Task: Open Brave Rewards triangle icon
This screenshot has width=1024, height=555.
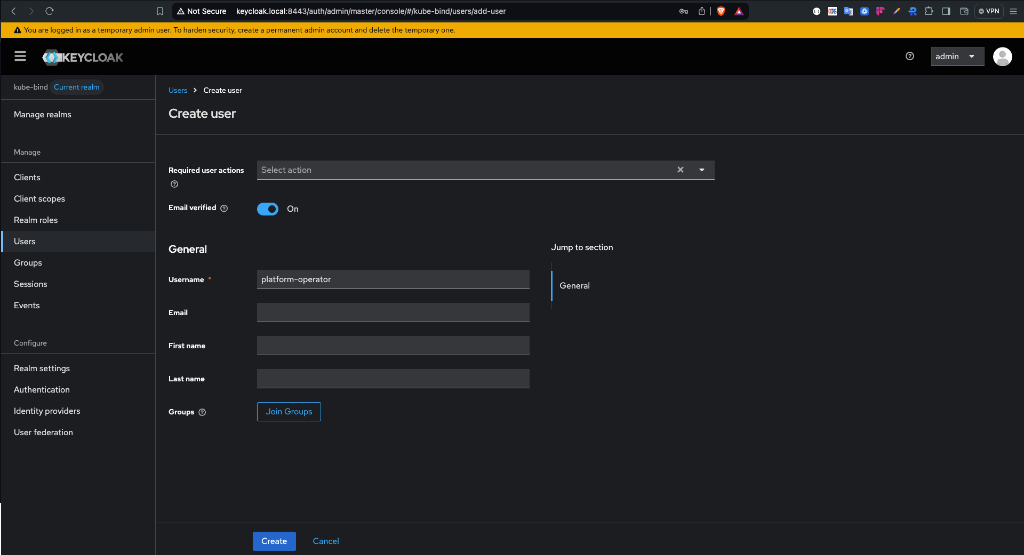Action: coord(739,11)
